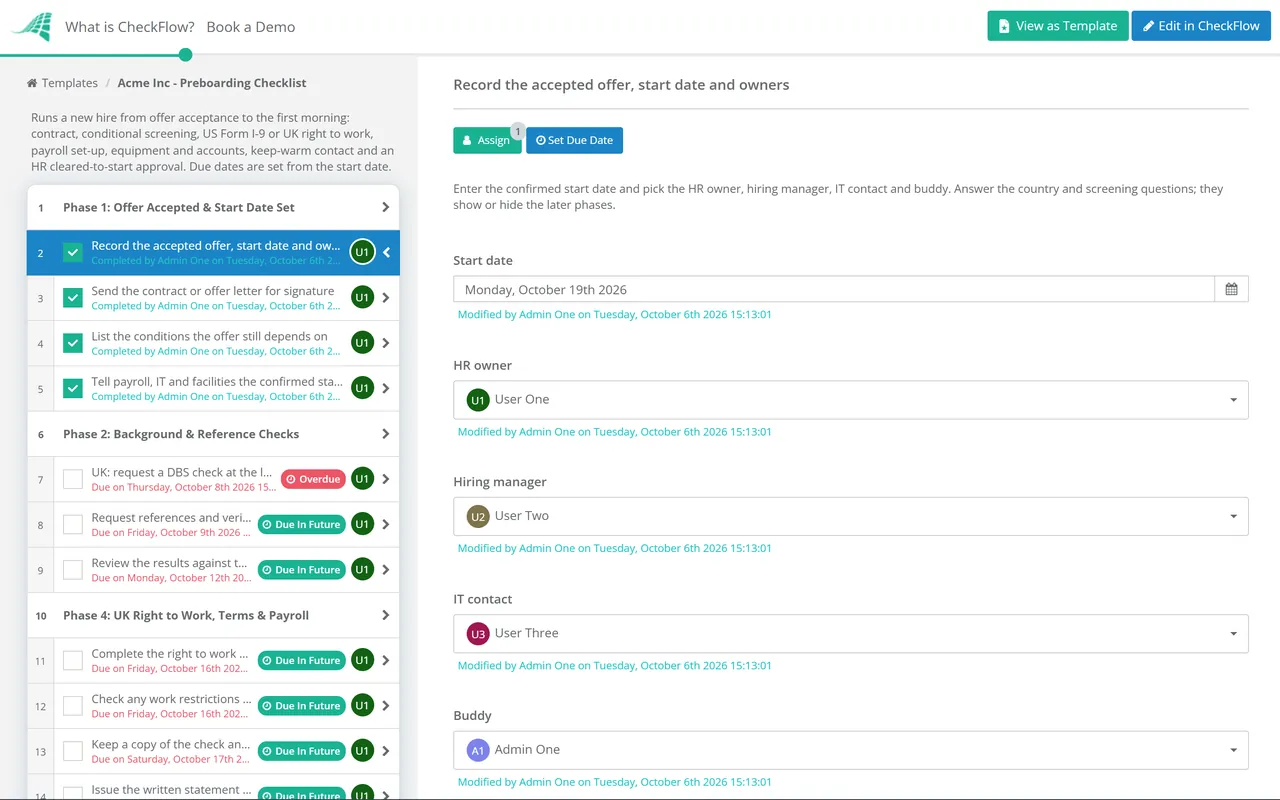1280x800 pixels.
Task: Expand Phase 1: Offer Accepted chevron
Action: point(386,207)
